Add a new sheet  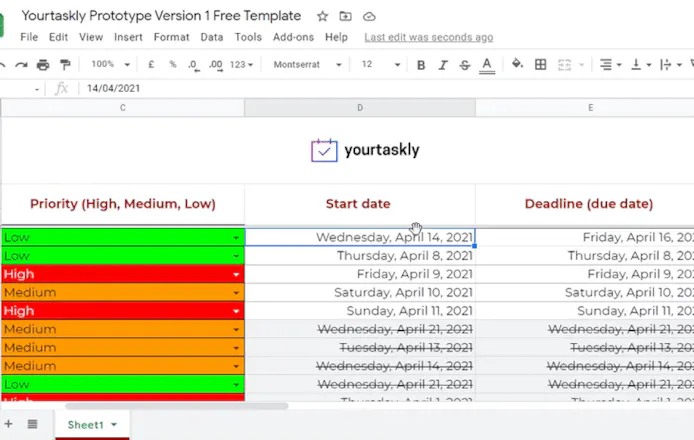[8, 424]
